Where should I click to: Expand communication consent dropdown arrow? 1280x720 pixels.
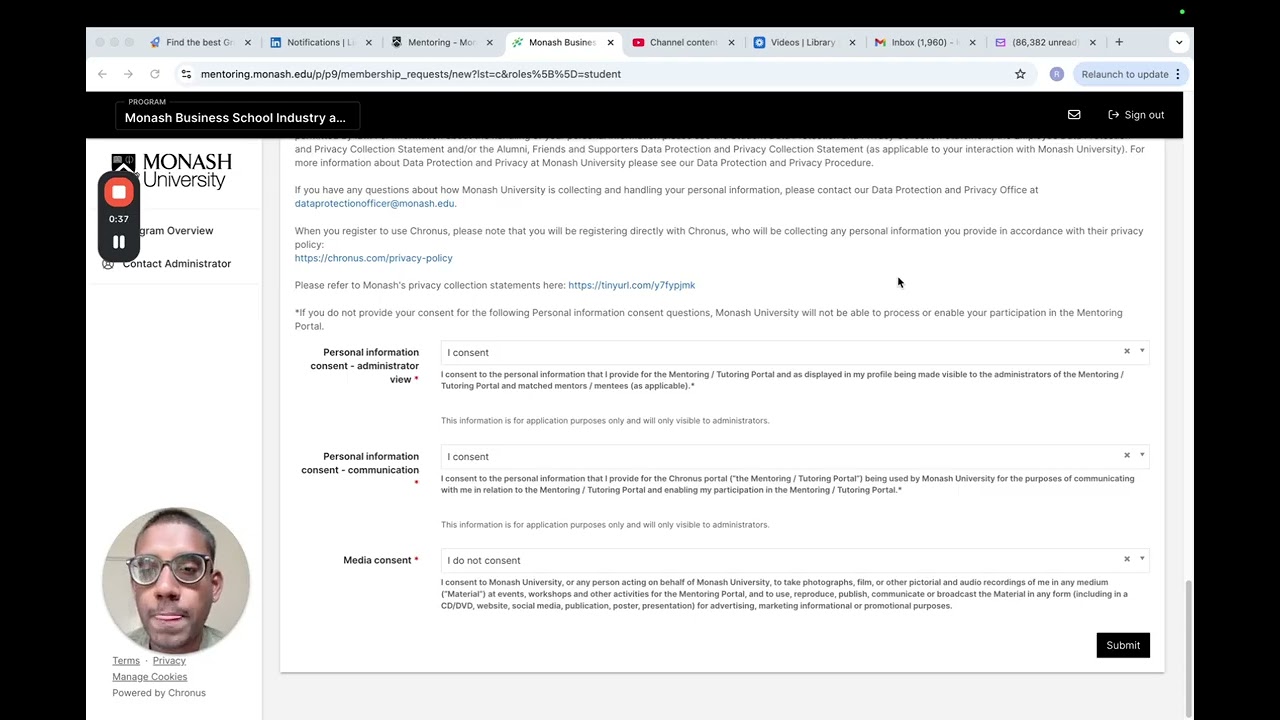tap(1142, 455)
